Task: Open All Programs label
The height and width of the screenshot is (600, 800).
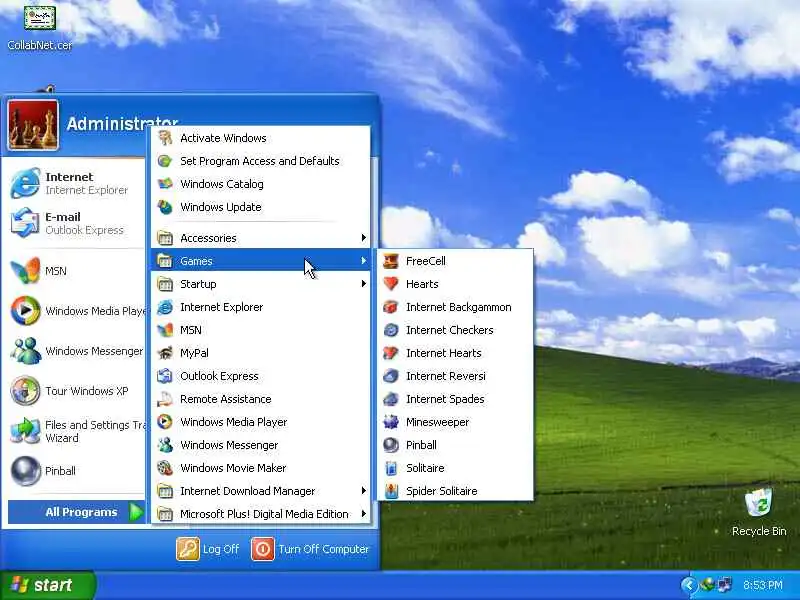Action: click(x=81, y=512)
